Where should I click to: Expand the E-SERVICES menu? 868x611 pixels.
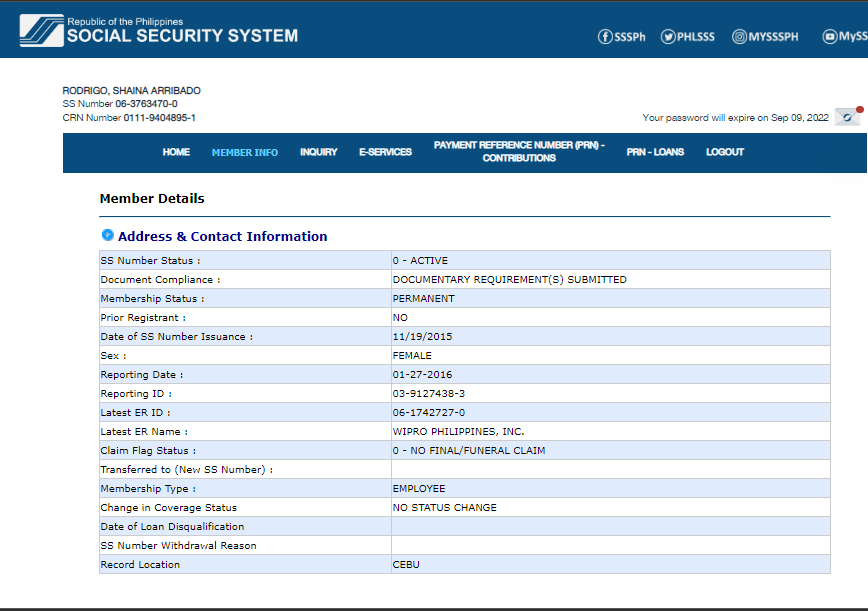pyautogui.click(x=385, y=152)
